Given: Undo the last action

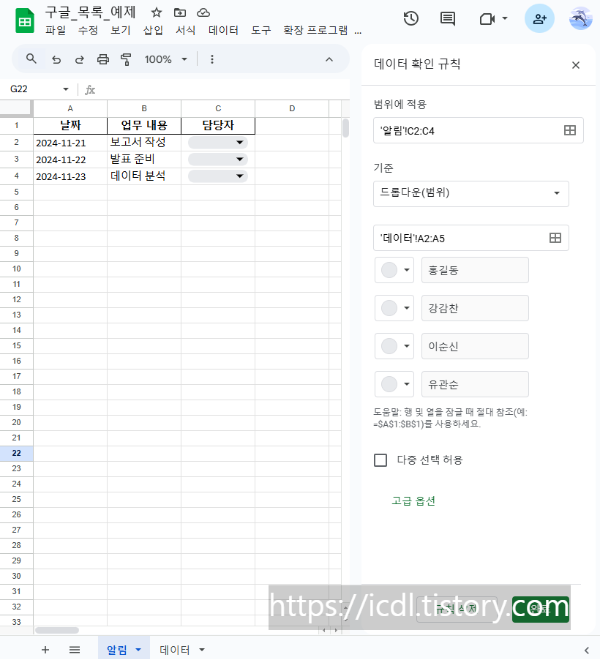Looking at the screenshot, I should click(x=56, y=60).
